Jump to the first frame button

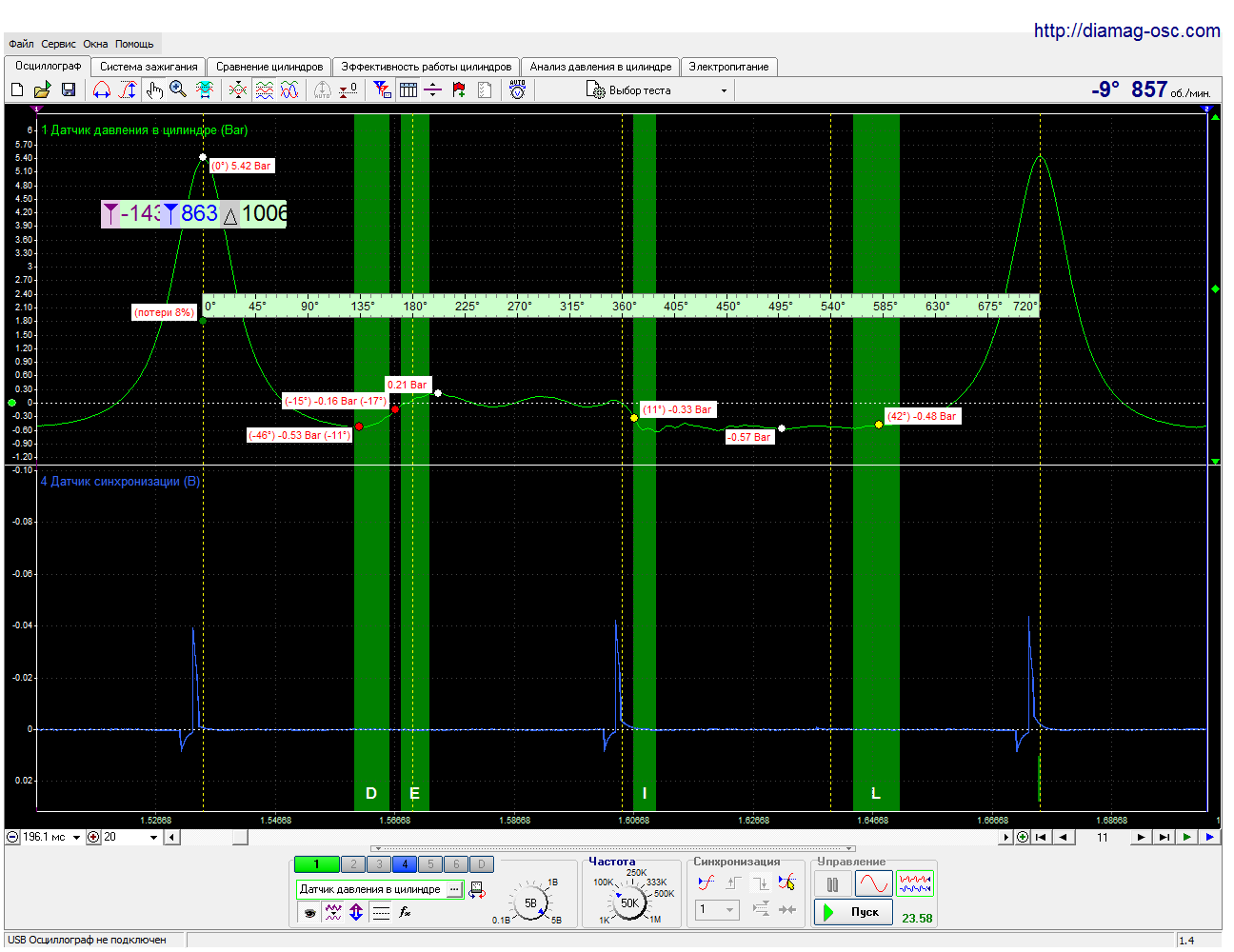(1042, 838)
